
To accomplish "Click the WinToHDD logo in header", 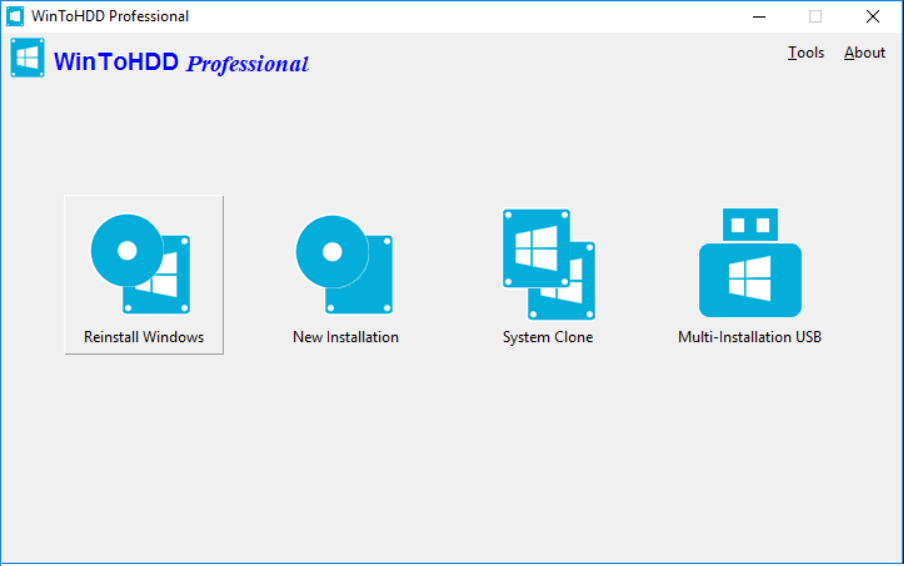I will pyautogui.click(x=27, y=58).
